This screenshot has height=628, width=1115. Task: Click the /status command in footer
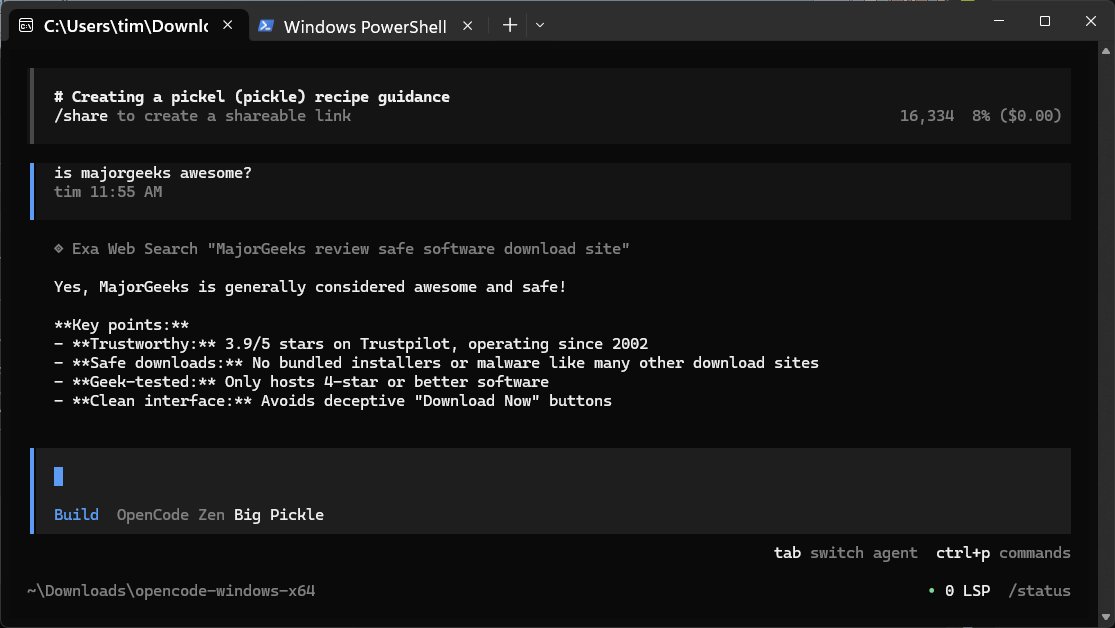1039,591
